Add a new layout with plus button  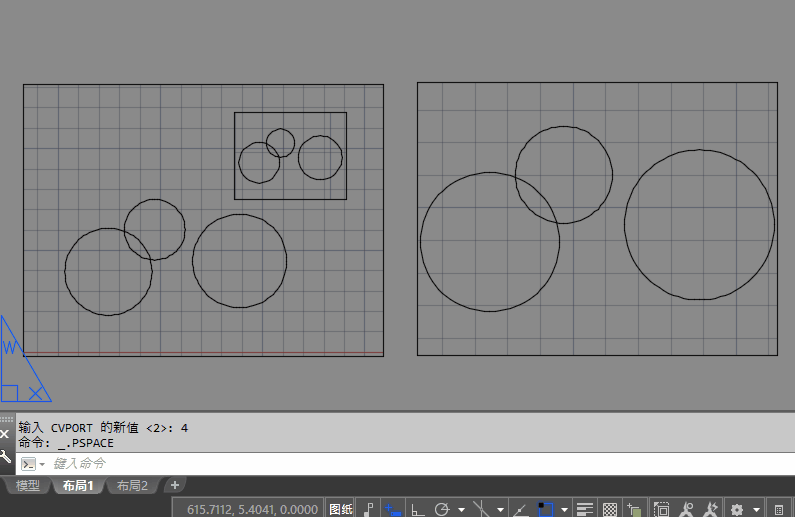pos(175,485)
